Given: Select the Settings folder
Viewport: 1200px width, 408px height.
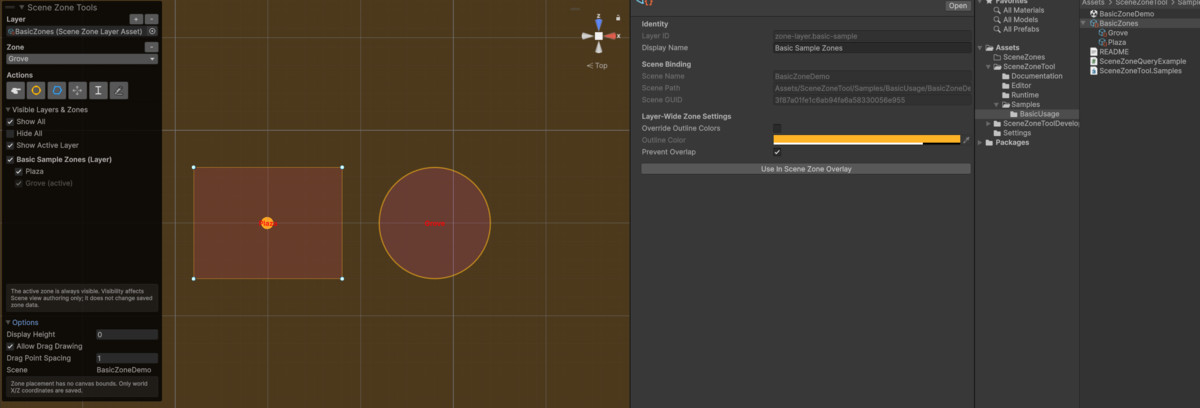Looking at the screenshot, I should [1010, 133].
